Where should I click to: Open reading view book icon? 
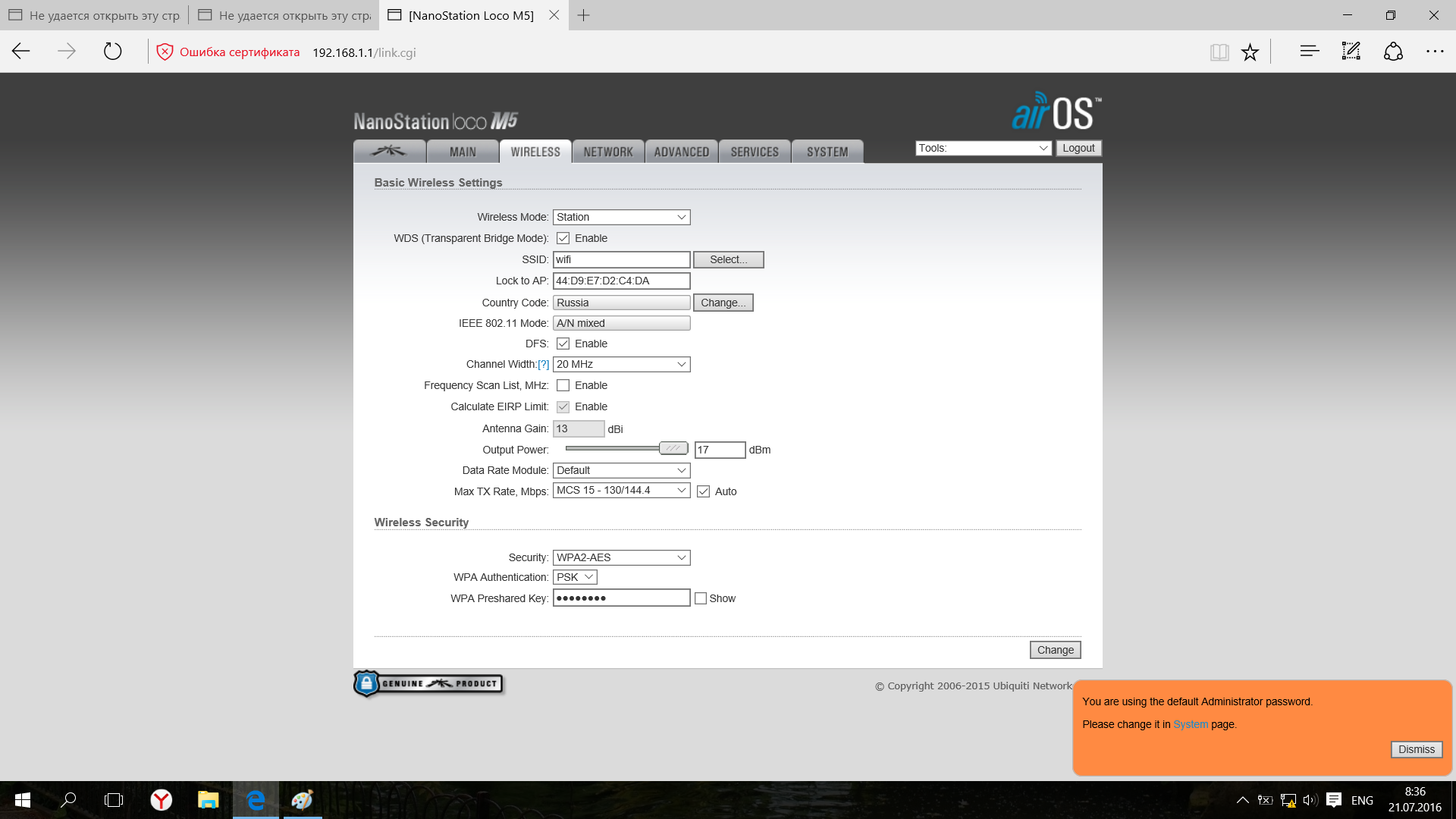point(1219,52)
